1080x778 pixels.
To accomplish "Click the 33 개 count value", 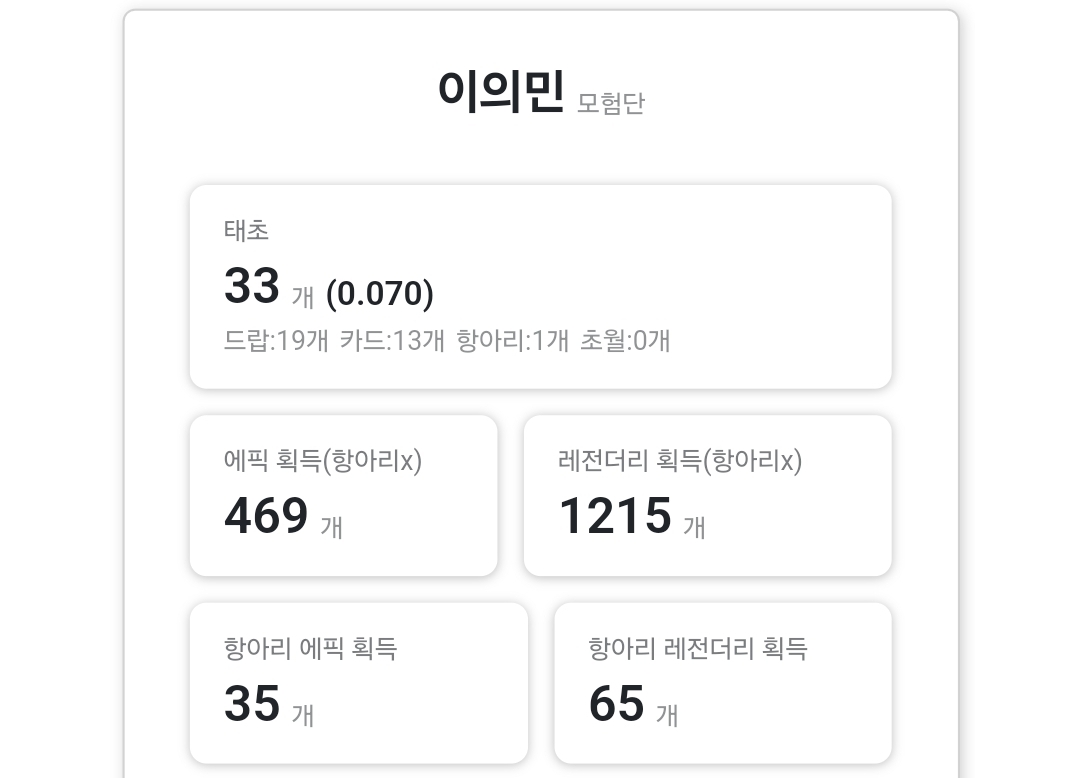I will pos(269,286).
